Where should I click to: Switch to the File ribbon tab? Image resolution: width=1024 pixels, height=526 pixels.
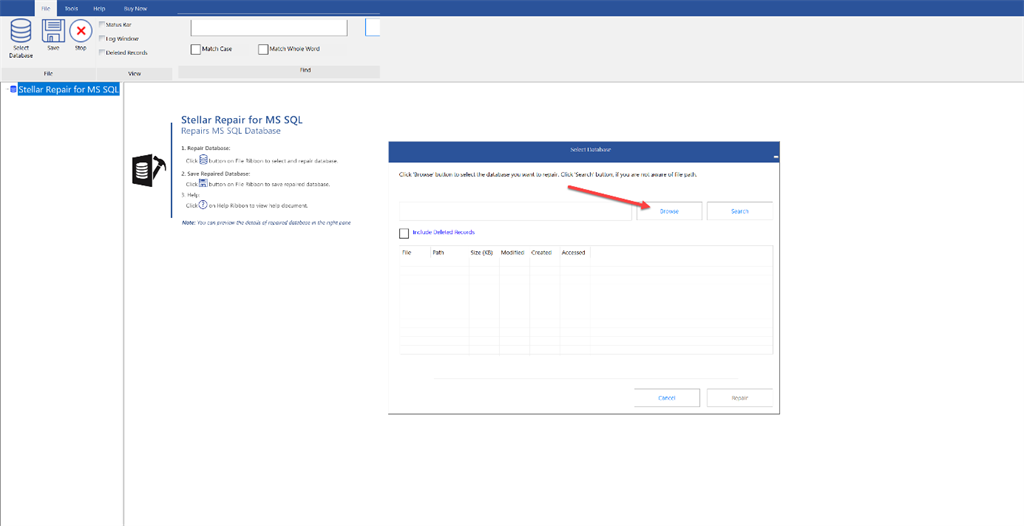pos(45,8)
